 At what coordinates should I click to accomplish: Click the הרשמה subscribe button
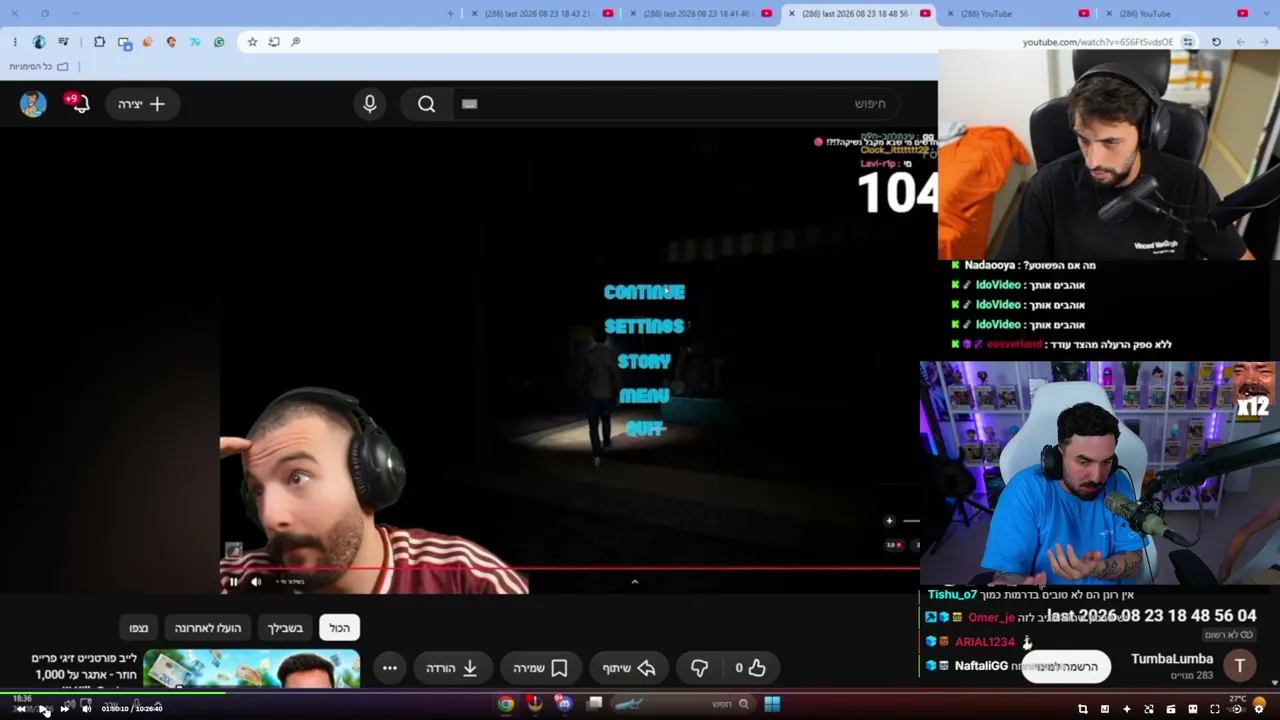tap(1066, 667)
